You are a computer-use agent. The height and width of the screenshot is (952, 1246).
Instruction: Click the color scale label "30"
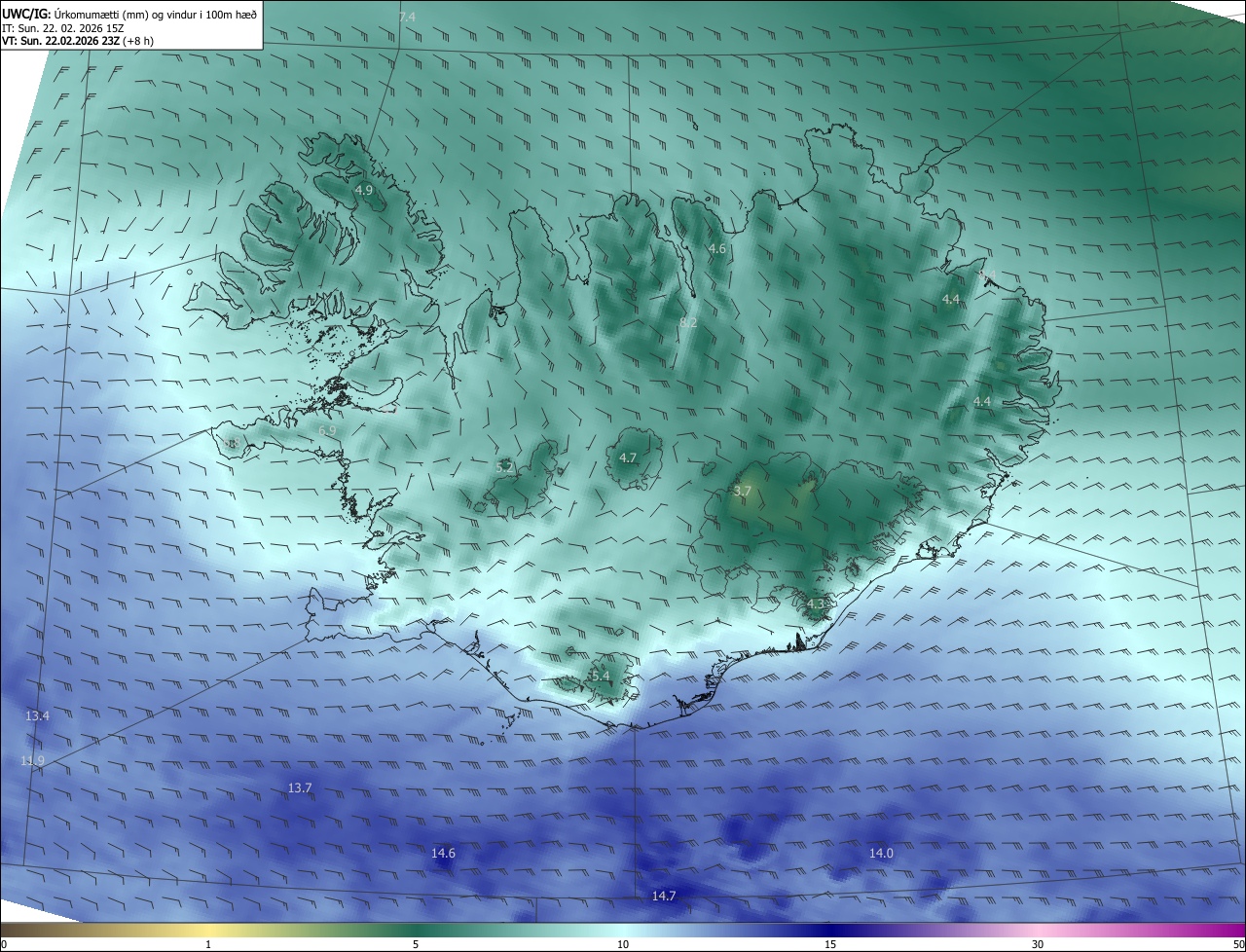coord(1038,944)
